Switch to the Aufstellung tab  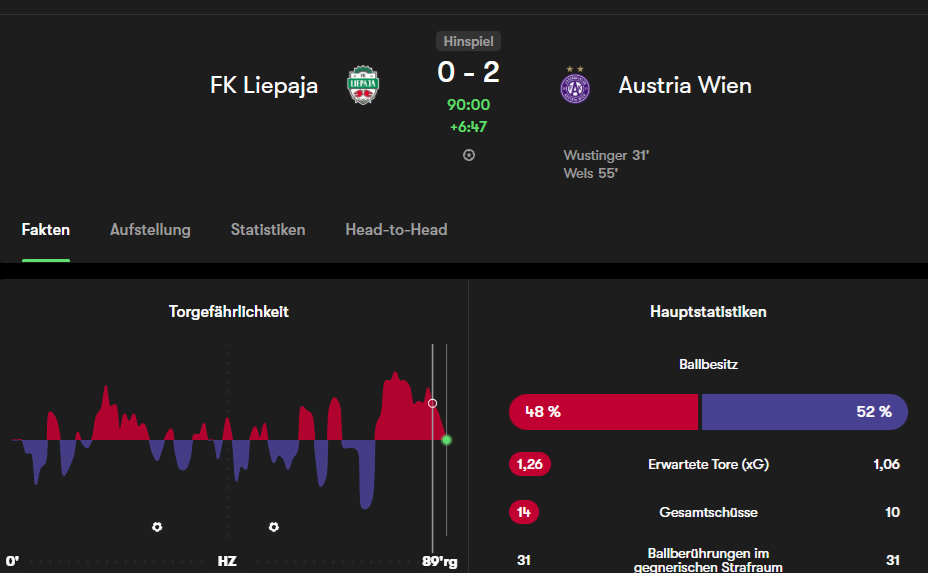(150, 230)
